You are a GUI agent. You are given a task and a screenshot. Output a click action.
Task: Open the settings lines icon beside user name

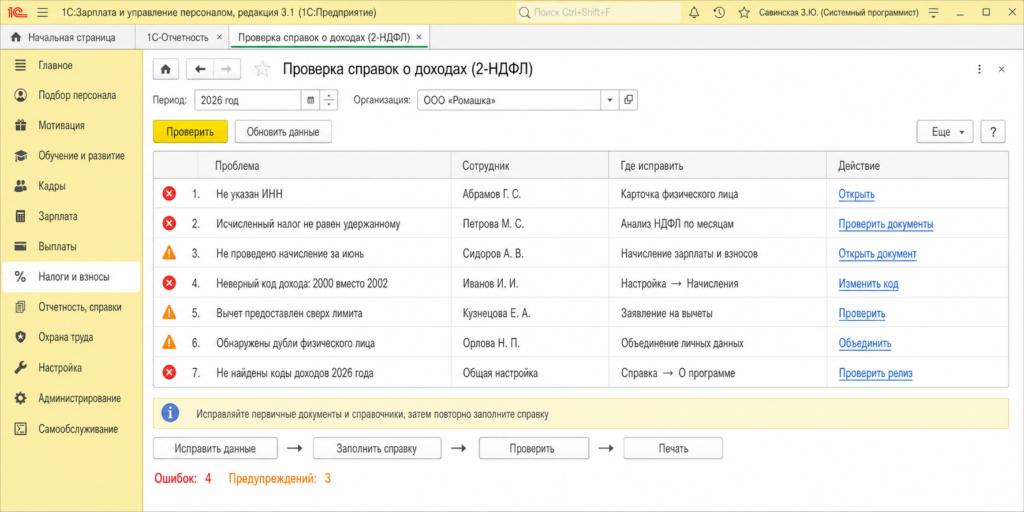tap(934, 12)
